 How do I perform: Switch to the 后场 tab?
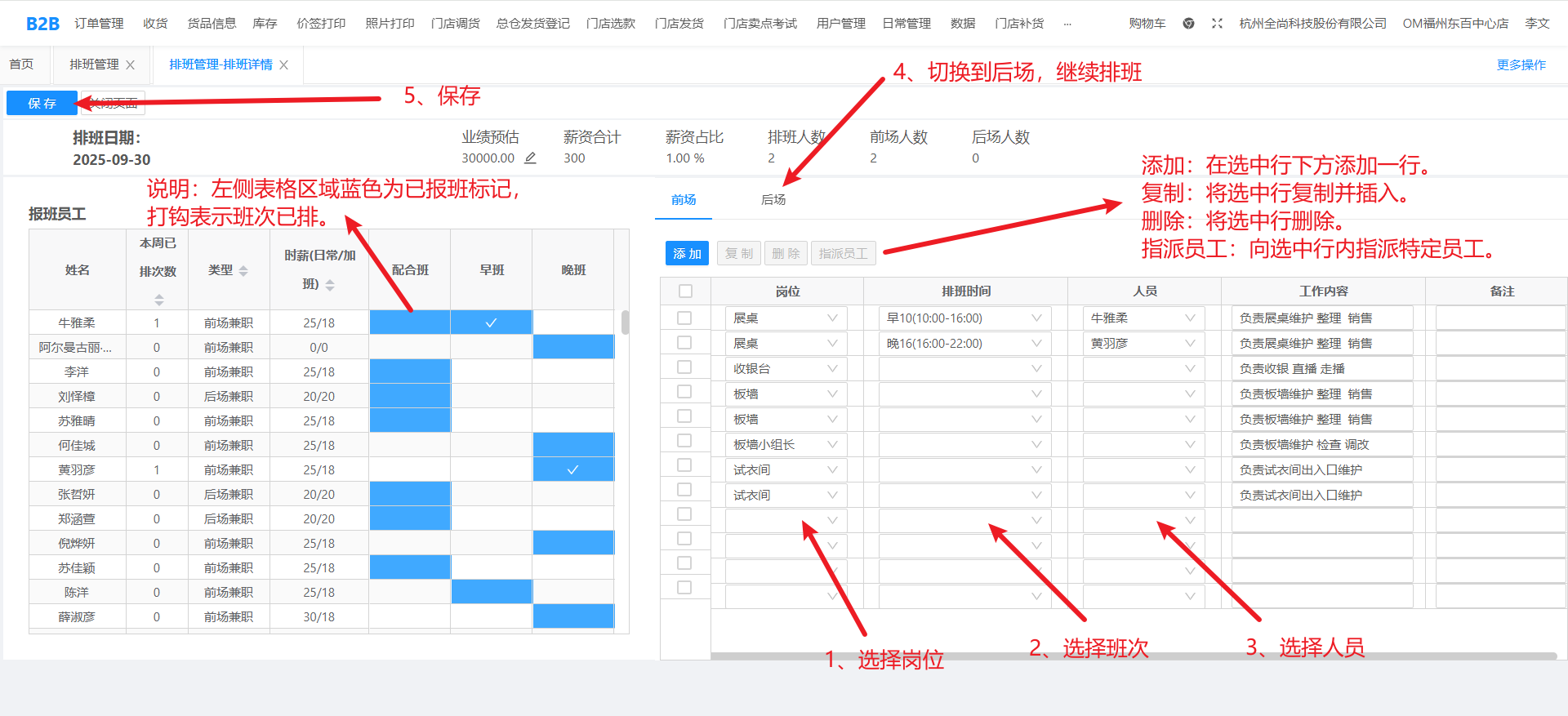pos(773,200)
